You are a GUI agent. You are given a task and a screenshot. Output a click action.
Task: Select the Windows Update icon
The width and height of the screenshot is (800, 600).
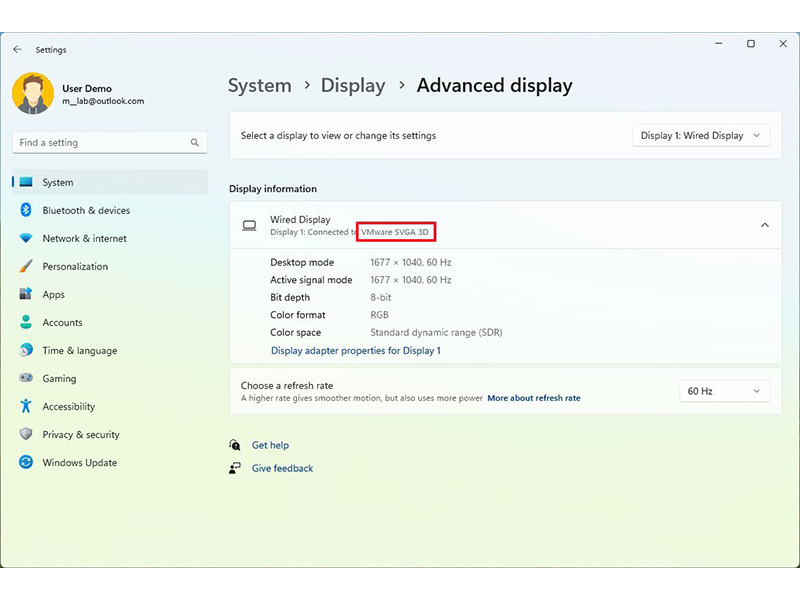[26, 463]
